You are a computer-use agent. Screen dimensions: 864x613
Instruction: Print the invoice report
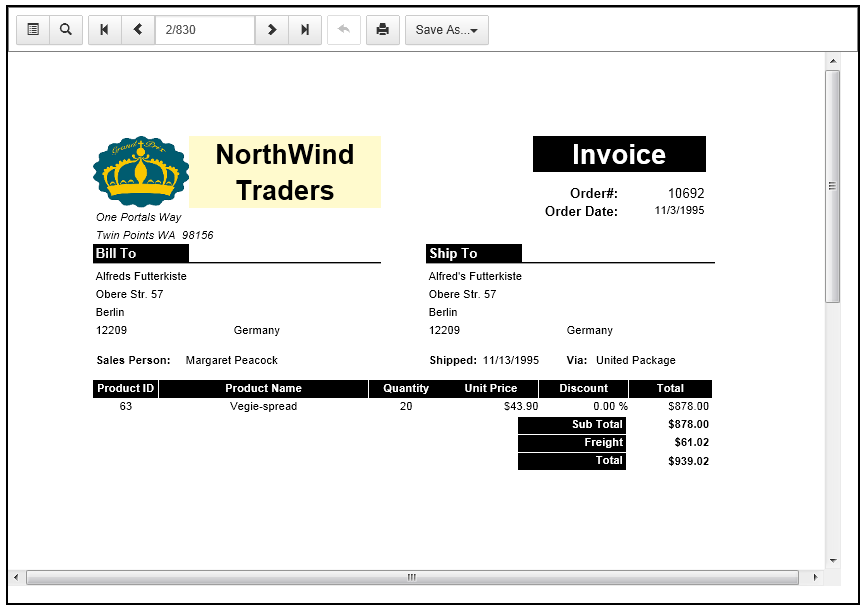tap(382, 30)
